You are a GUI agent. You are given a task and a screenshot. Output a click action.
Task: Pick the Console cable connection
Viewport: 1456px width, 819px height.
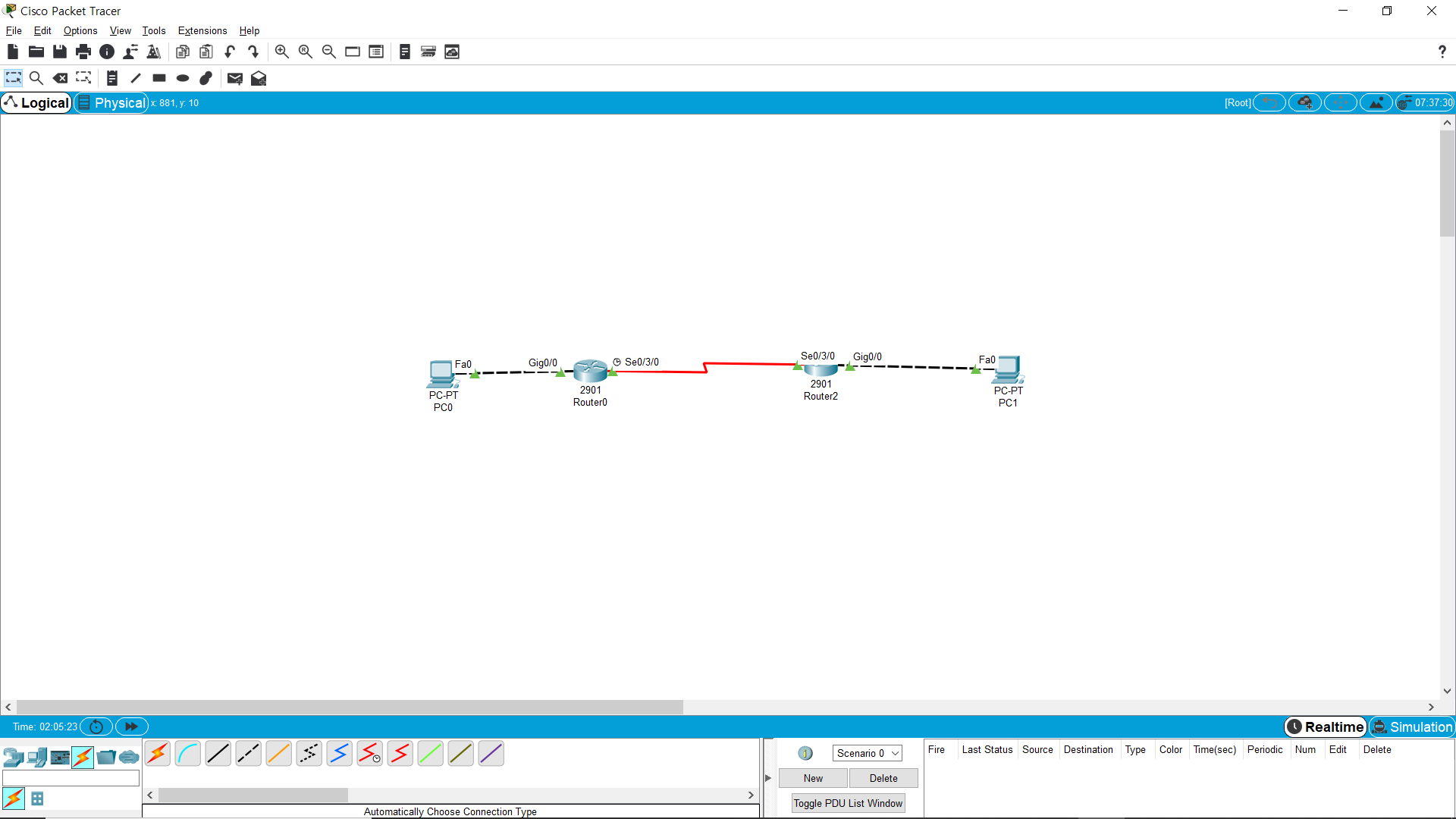[x=187, y=754]
